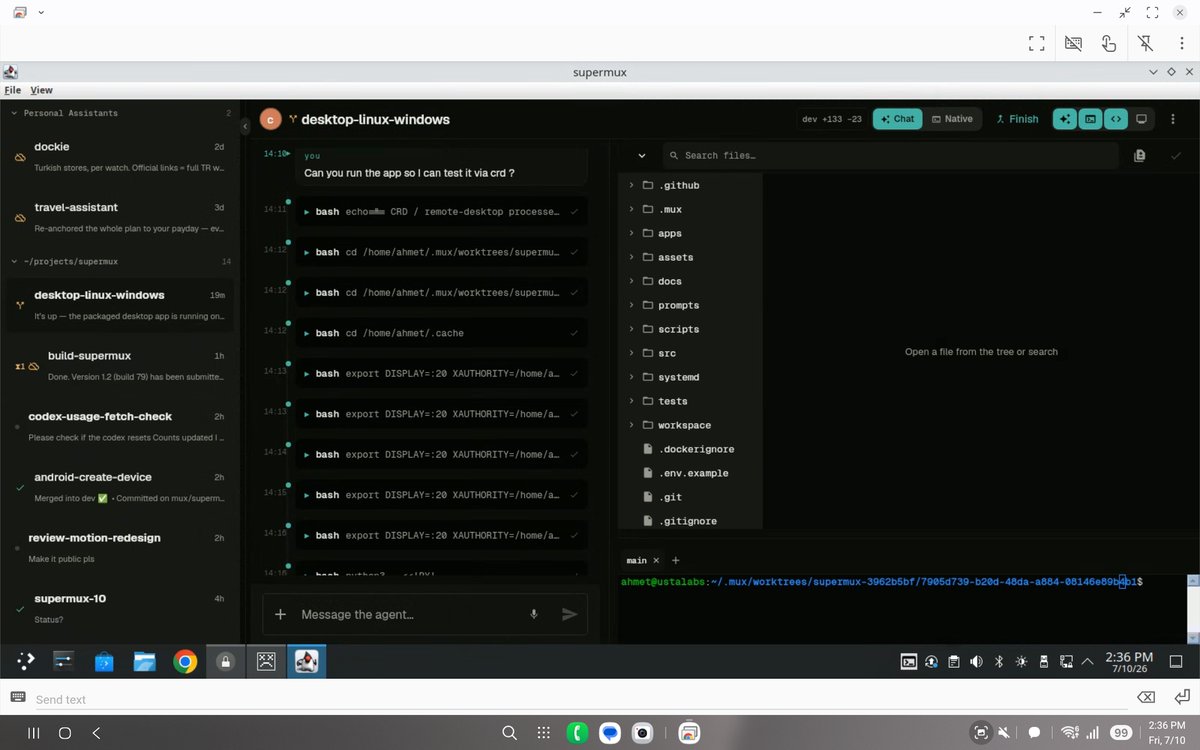This screenshot has width=1200, height=750.
Task: Toggle the monitor preview panel button
Action: [1141, 119]
